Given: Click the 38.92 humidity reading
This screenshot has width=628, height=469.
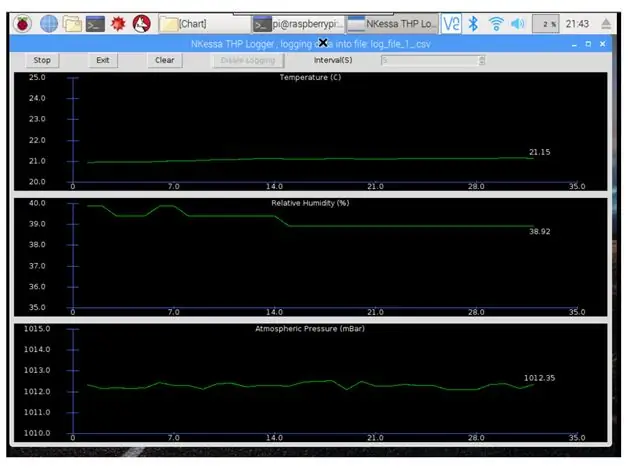Looking at the screenshot, I should pyautogui.click(x=539, y=231).
